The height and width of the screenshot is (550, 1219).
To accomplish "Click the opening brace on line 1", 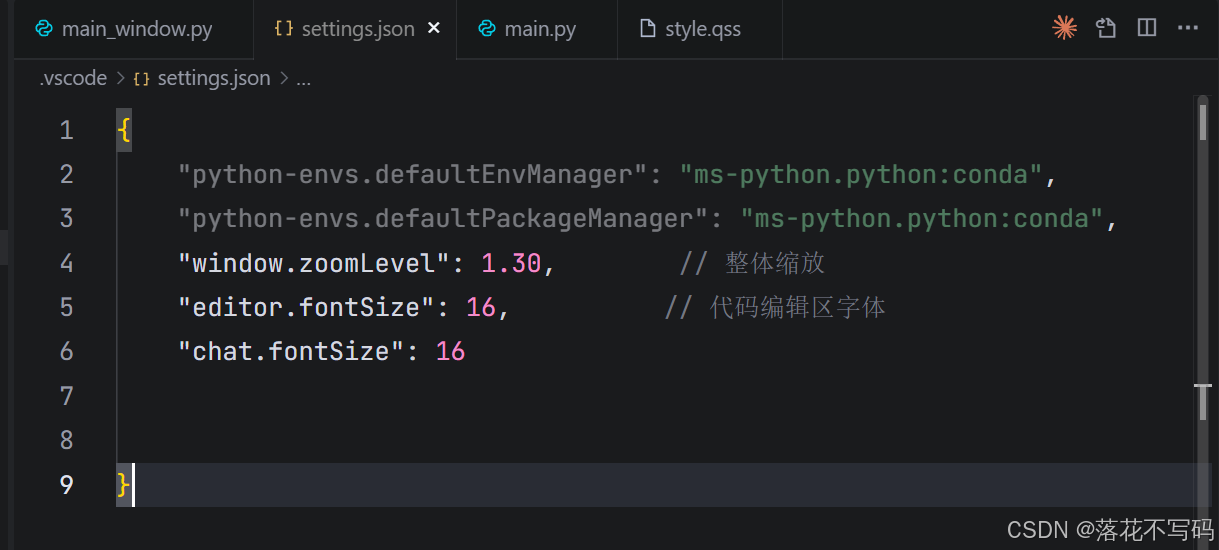I will point(124,130).
